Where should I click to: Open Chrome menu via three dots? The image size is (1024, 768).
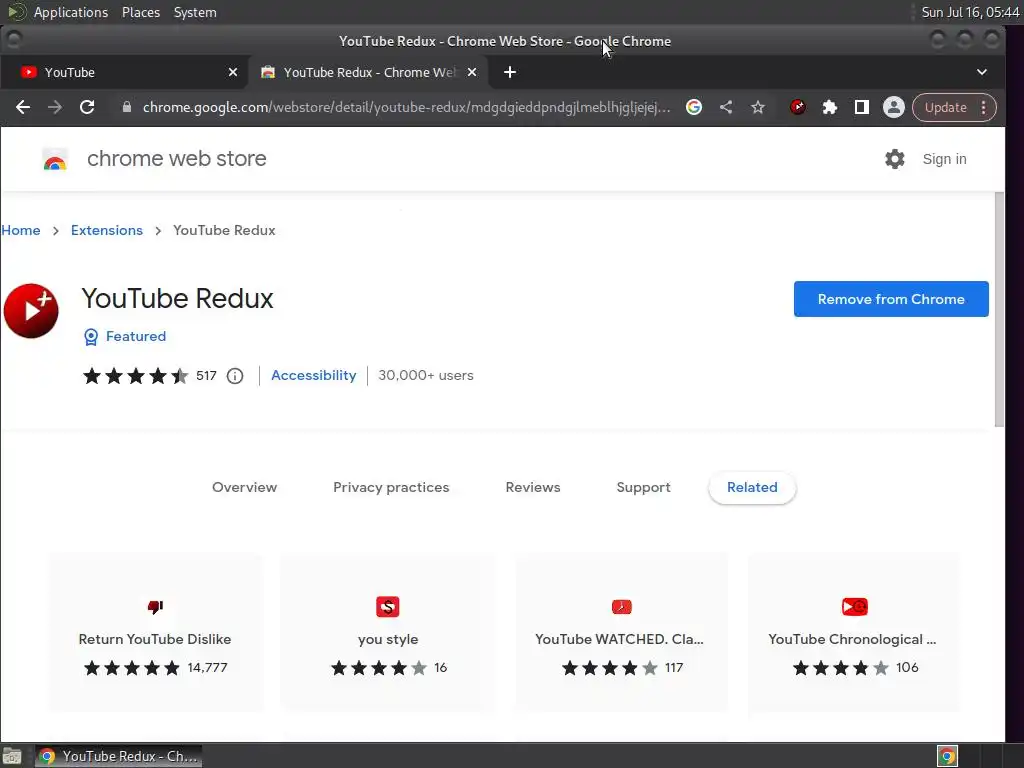984,107
